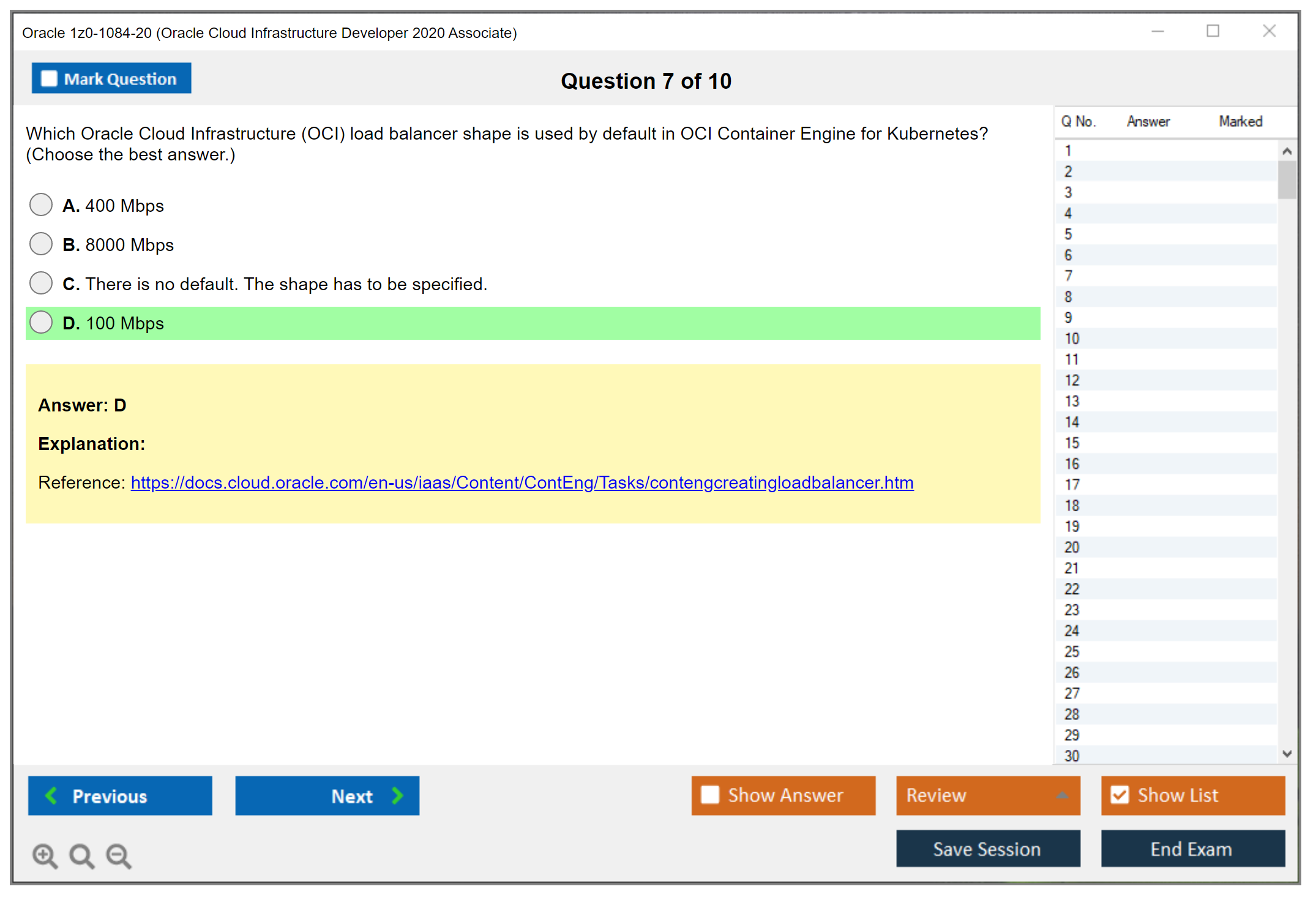Select option B 8000 Mbps radio button
1316x900 pixels.
(41, 244)
